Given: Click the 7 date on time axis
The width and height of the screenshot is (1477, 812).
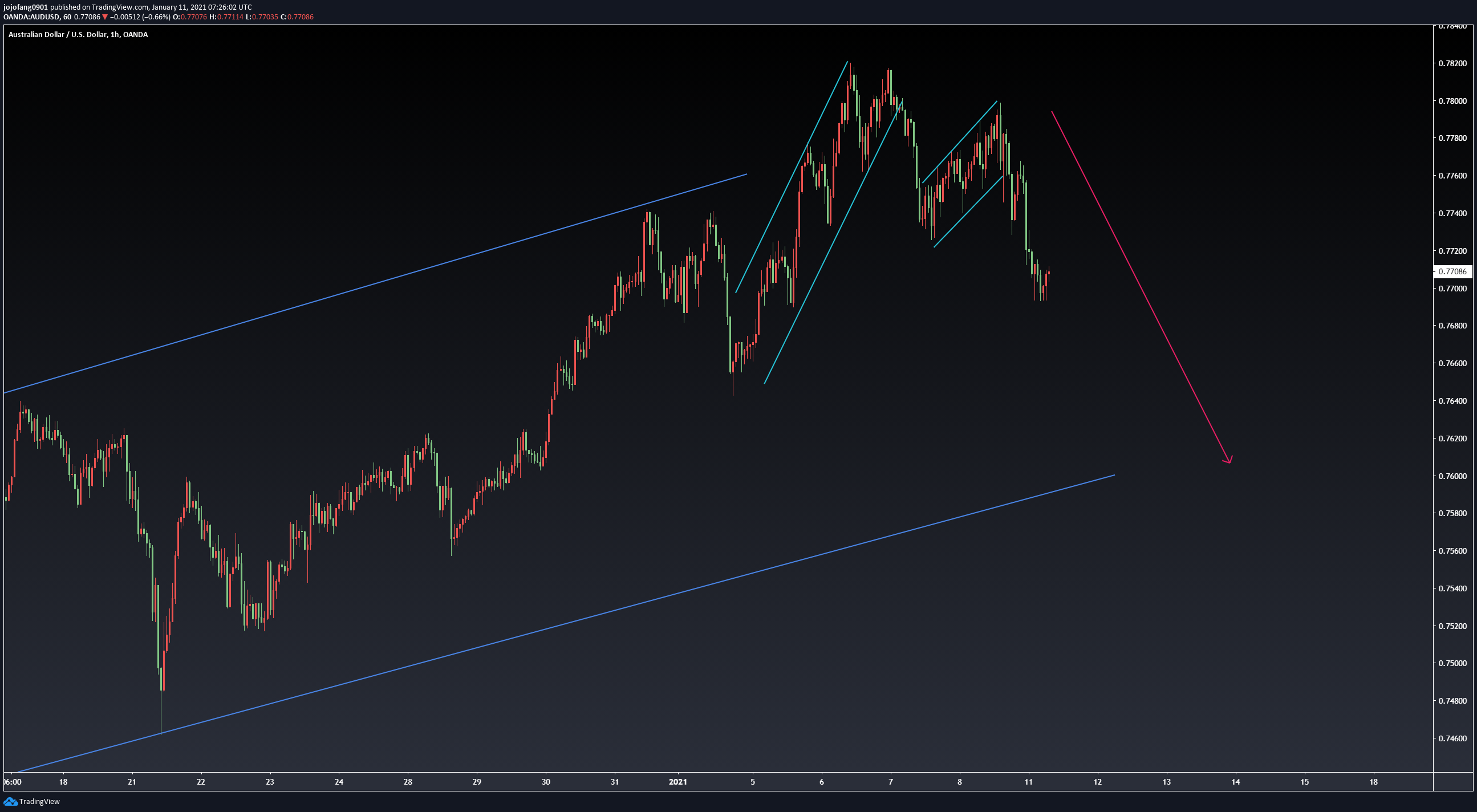Looking at the screenshot, I should 890,782.
